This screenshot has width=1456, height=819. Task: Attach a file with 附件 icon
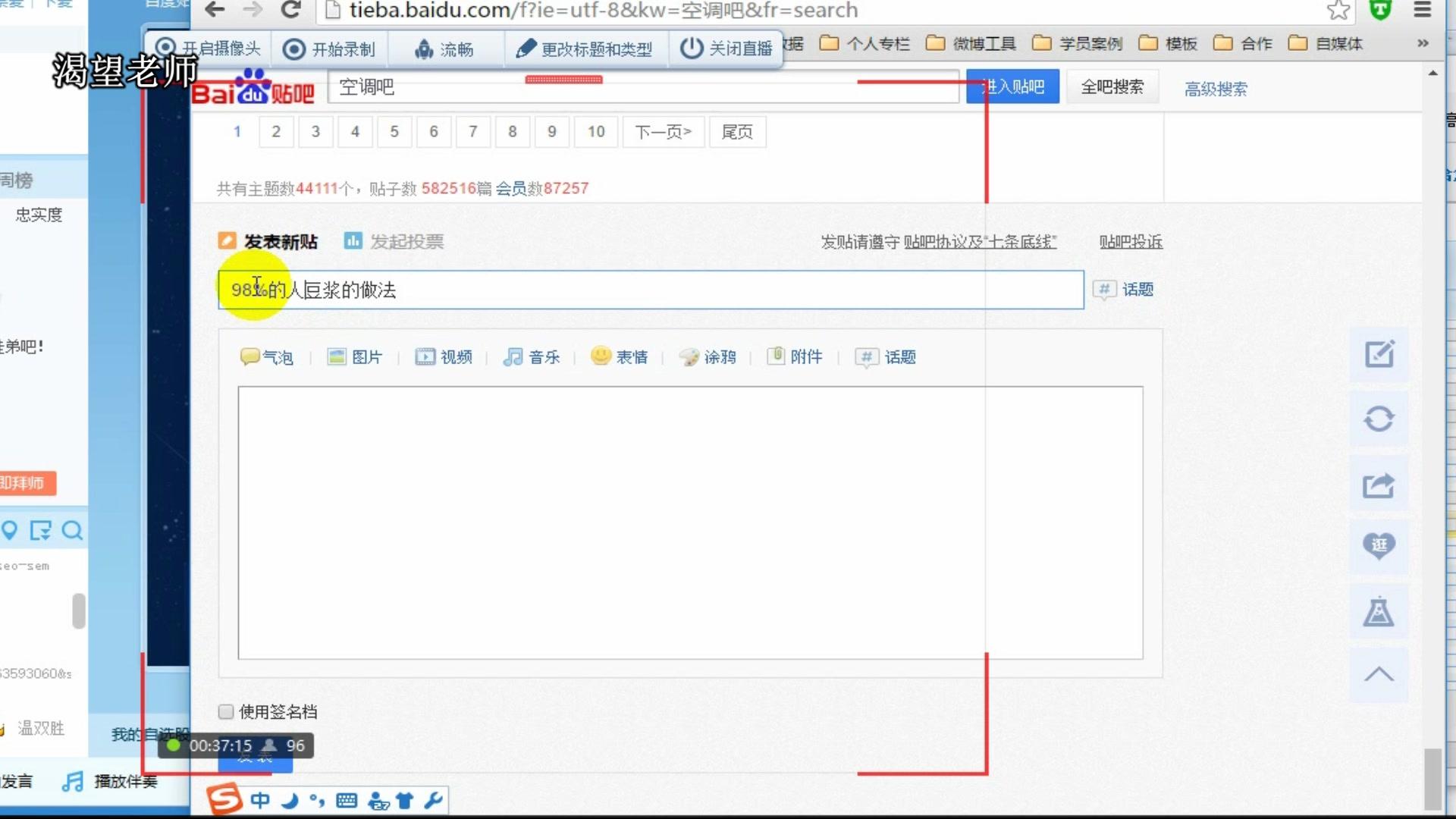[794, 357]
